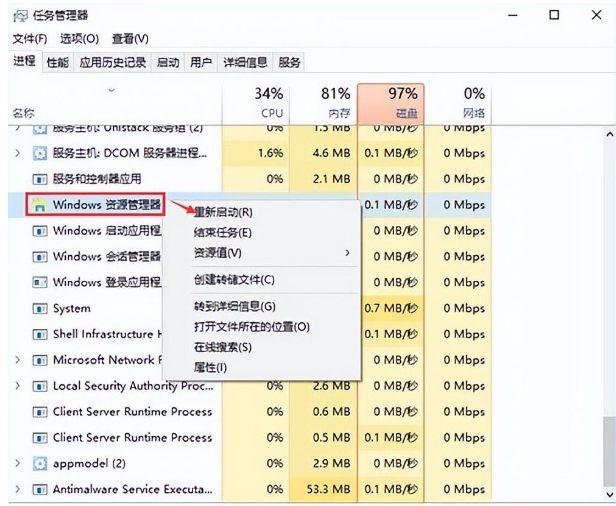The image size is (616, 506).
Task: Click the Windows 资源管理器 folder icon
Action: click(39, 205)
